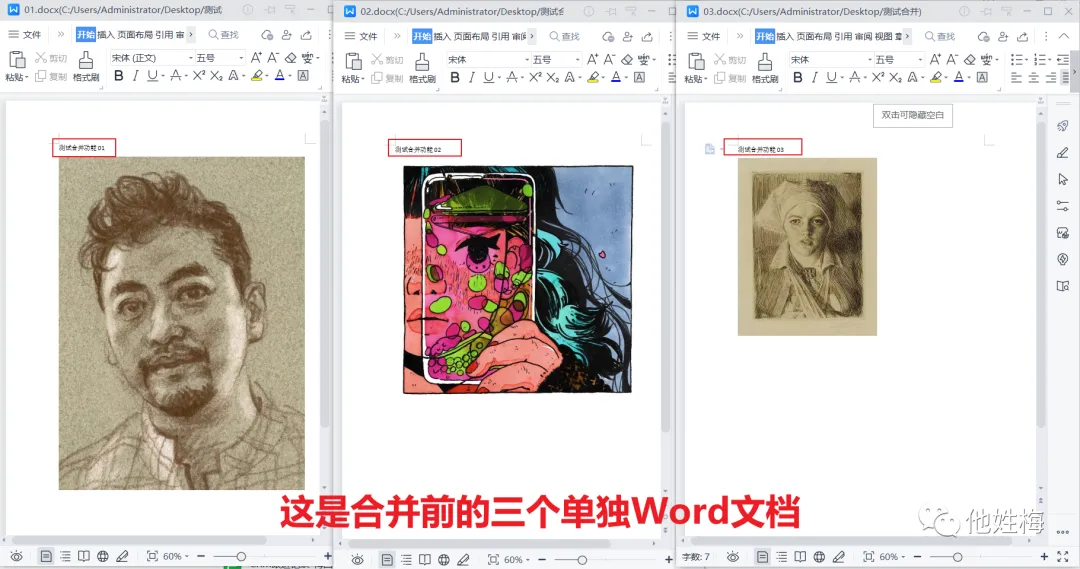This screenshot has width=1080, height=569.
Task: Click Cut (剪切) in the 03.docx window
Action: [x=730, y=60]
